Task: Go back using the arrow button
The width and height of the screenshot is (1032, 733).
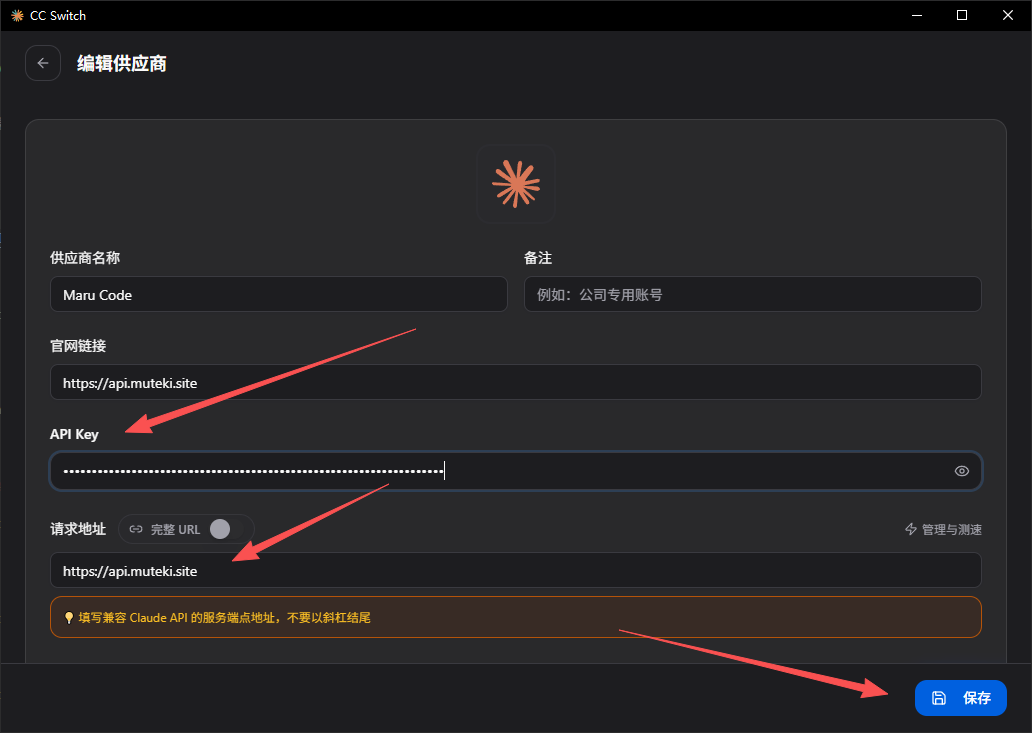Action: coord(43,63)
